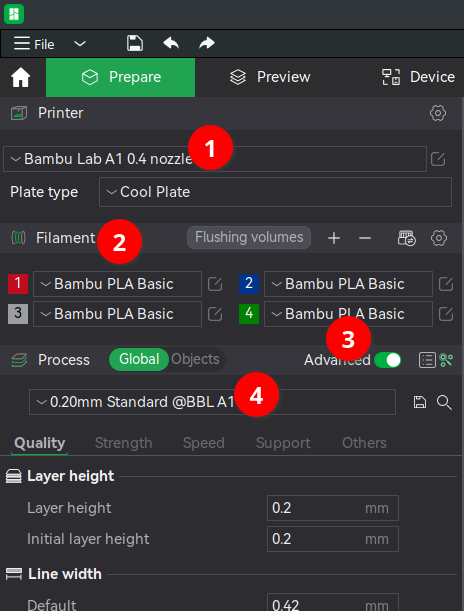Expand the dropdown arrow next to File
464x611 pixels.
coord(80,44)
